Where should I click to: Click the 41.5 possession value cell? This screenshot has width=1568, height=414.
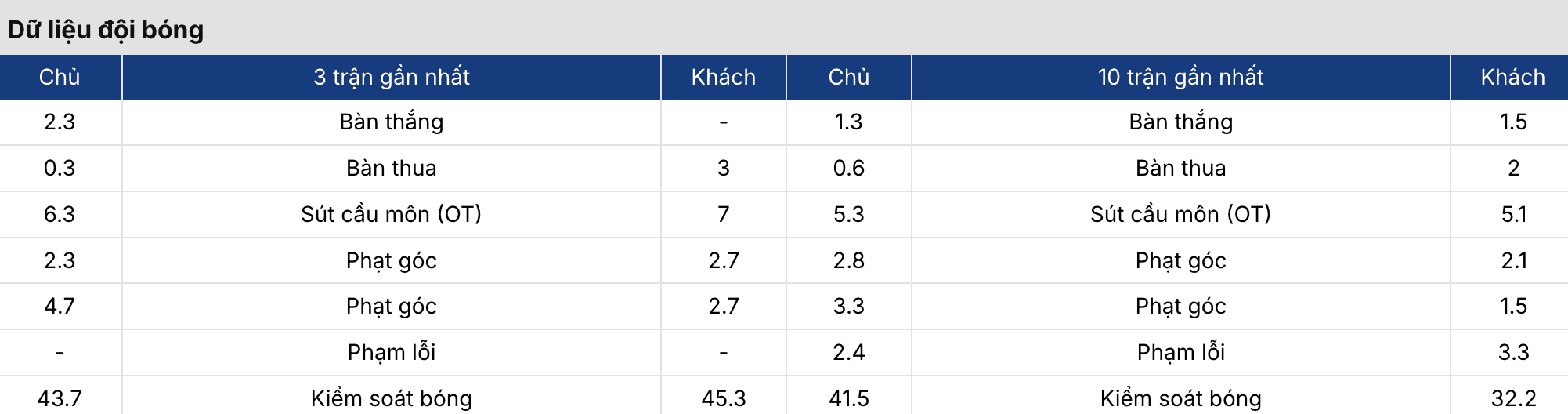tap(848, 398)
